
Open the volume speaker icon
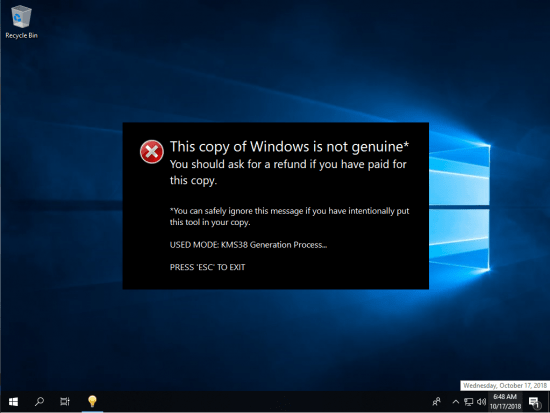[x=481, y=402]
